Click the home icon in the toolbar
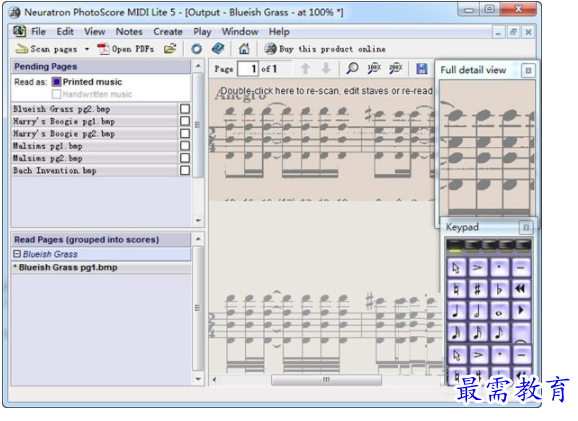This screenshot has width=578, height=421. (x=244, y=49)
